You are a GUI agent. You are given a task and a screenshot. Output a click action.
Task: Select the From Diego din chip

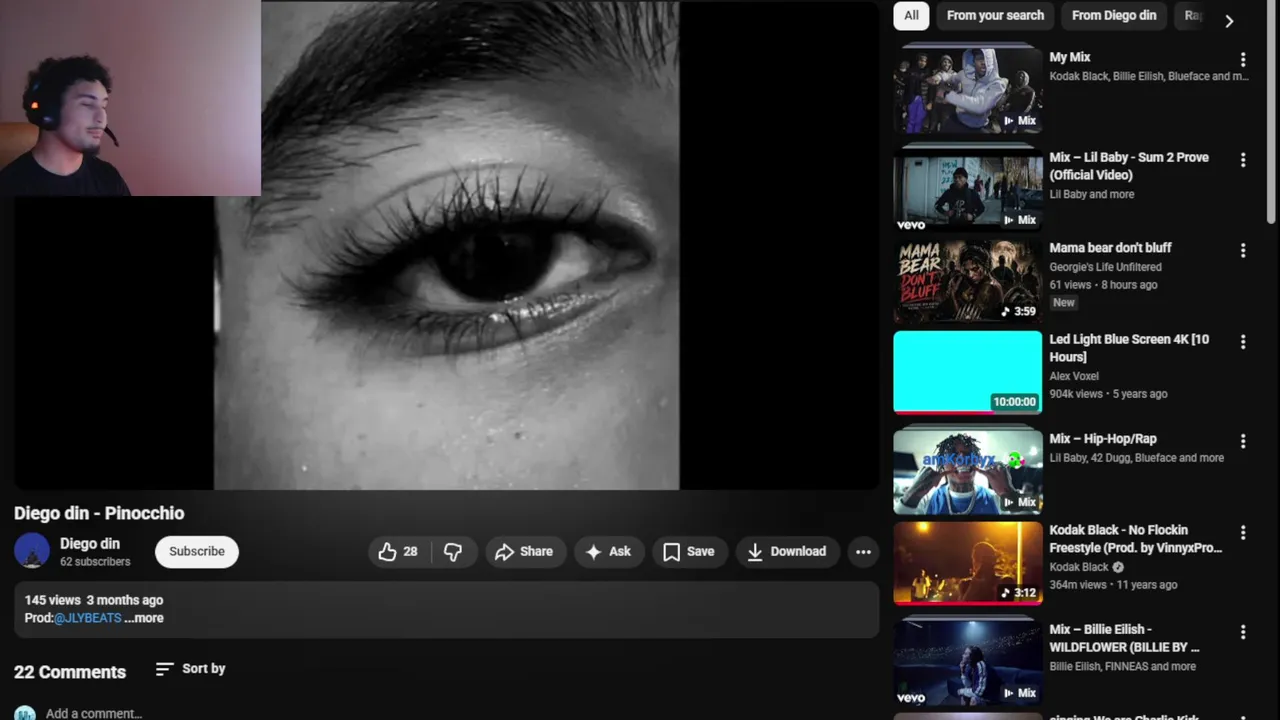1114,15
